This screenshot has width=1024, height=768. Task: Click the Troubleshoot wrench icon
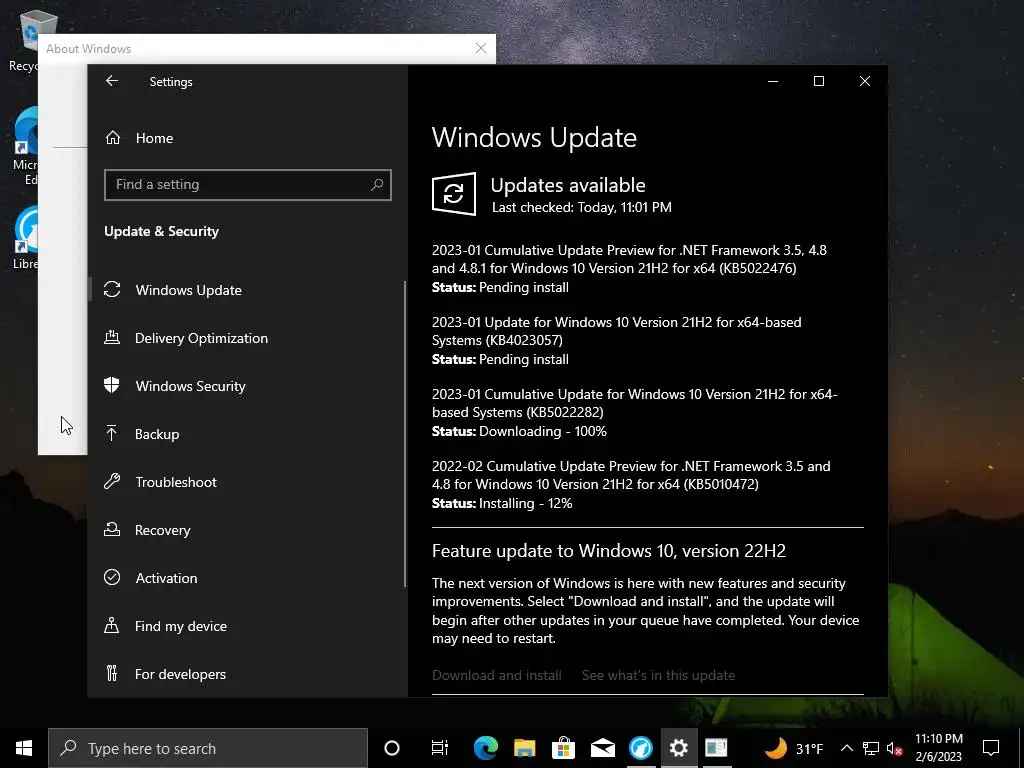[x=112, y=481]
